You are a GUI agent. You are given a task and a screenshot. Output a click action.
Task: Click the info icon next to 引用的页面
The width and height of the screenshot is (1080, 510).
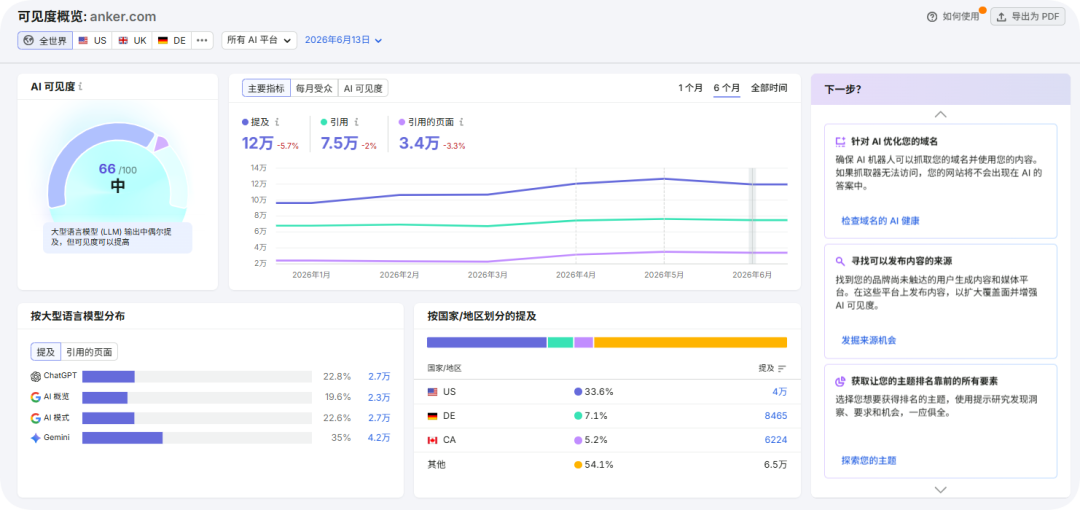[461, 122]
